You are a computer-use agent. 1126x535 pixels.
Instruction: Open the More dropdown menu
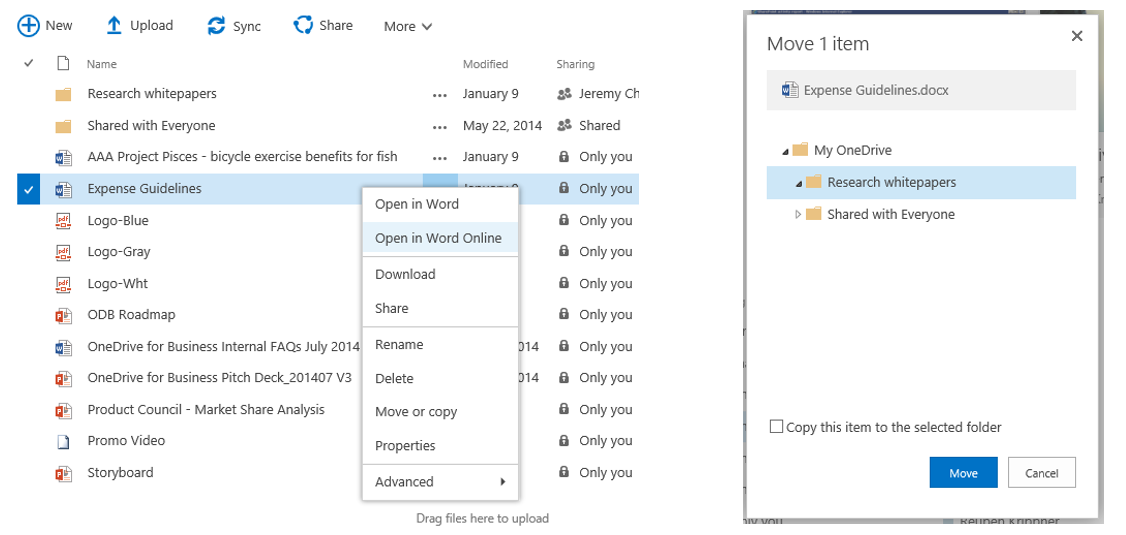(408, 27)
